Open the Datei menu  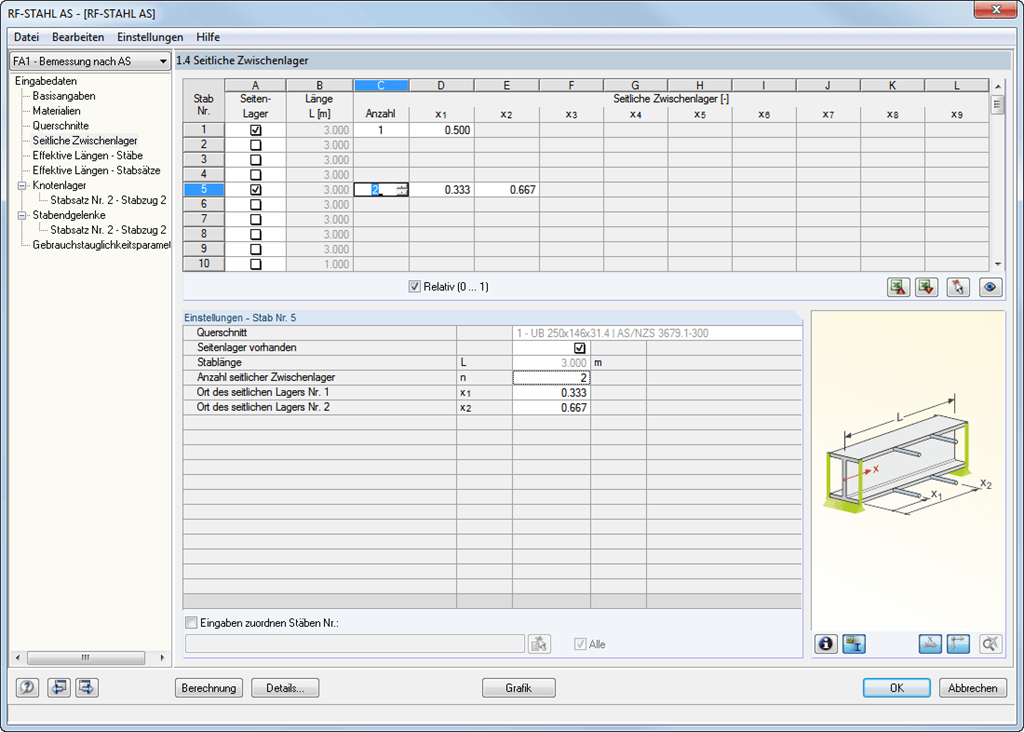pos(27,37)
